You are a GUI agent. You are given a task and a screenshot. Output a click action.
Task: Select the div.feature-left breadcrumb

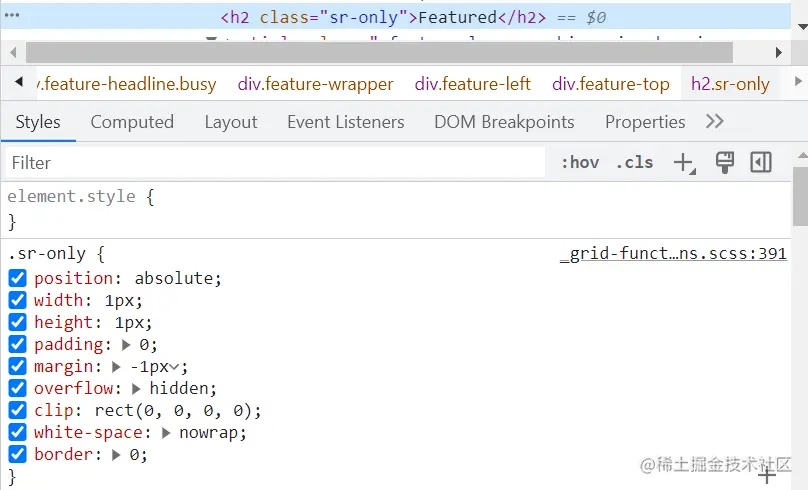(x=473, y=84)
